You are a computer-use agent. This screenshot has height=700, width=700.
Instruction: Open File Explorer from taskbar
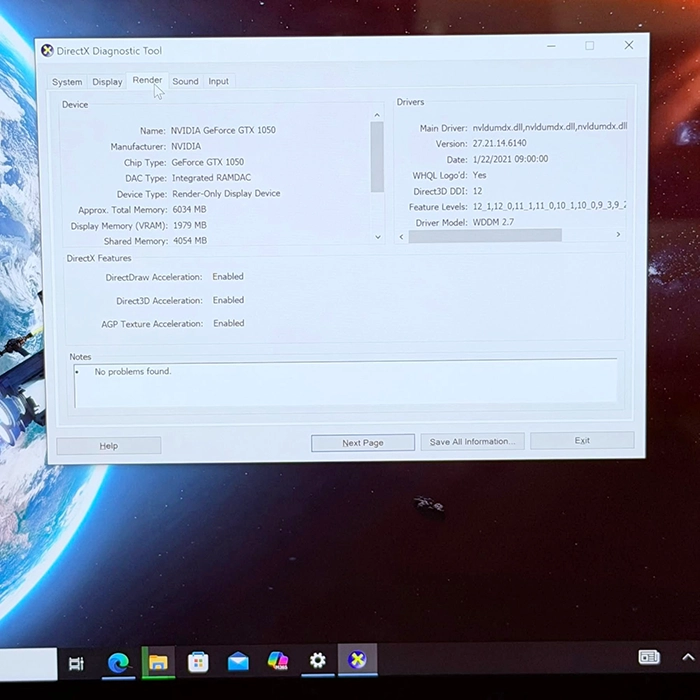(158, 662)
